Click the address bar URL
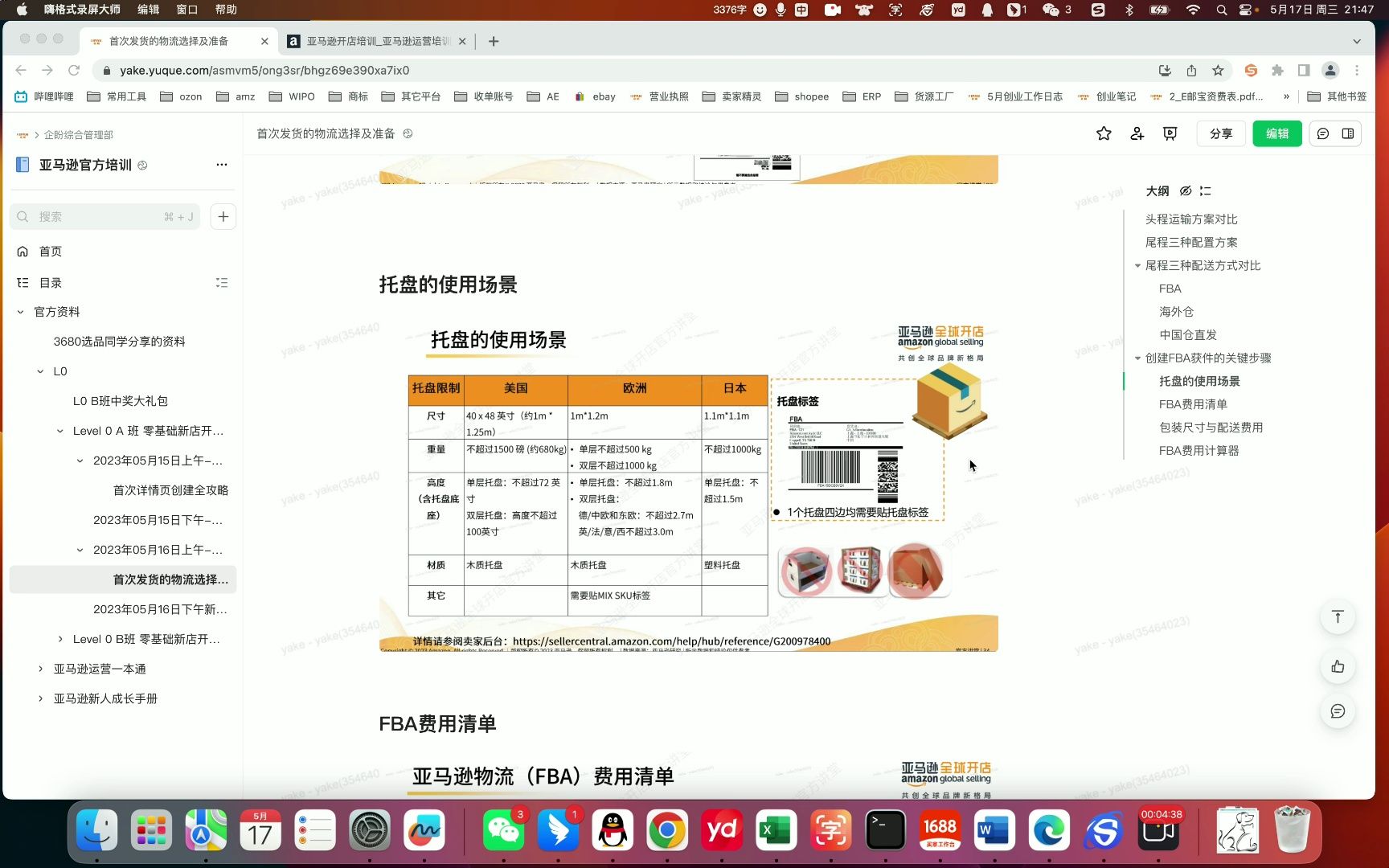 (x=264, y=70)
